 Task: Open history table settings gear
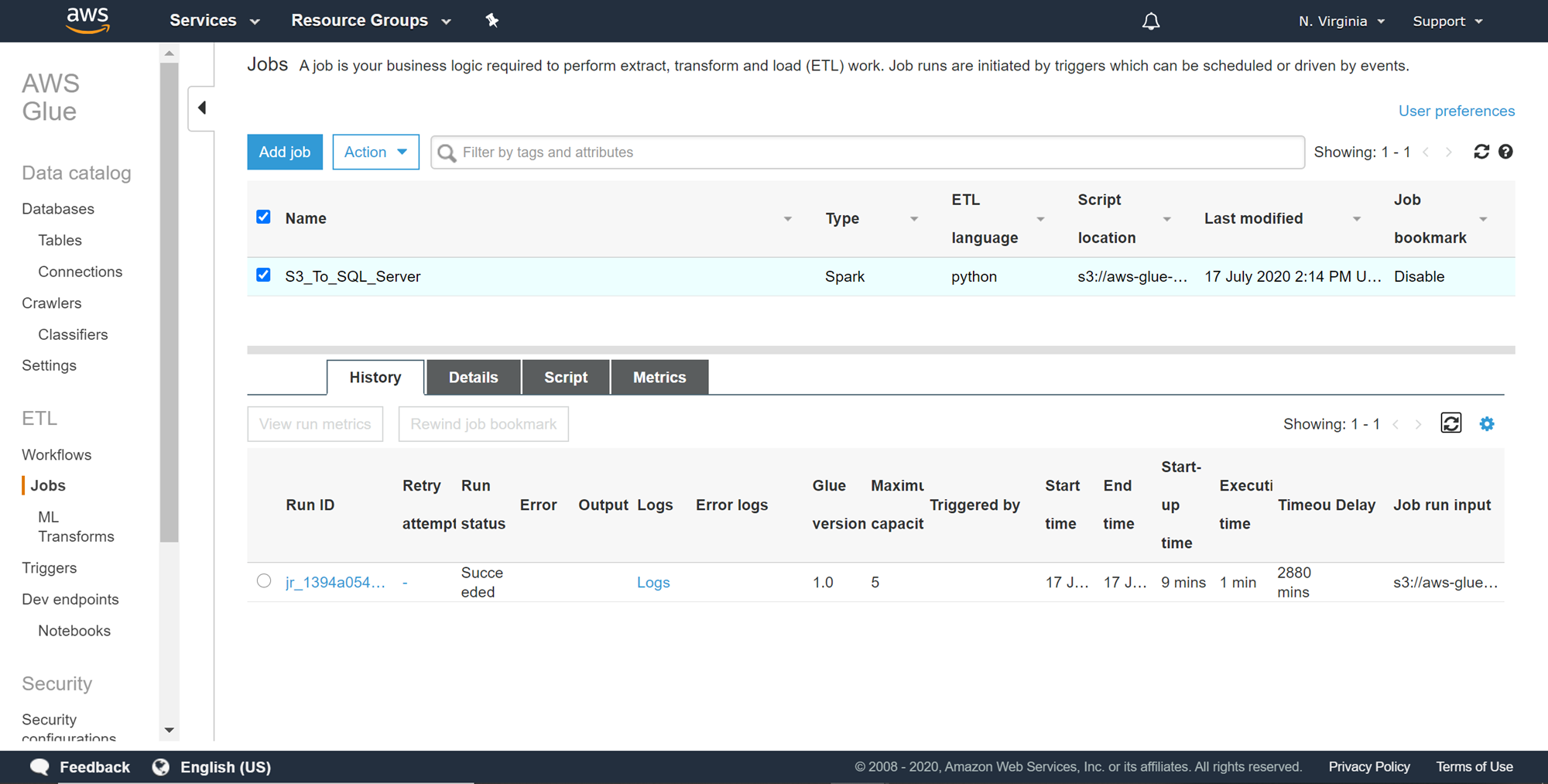1486,423
